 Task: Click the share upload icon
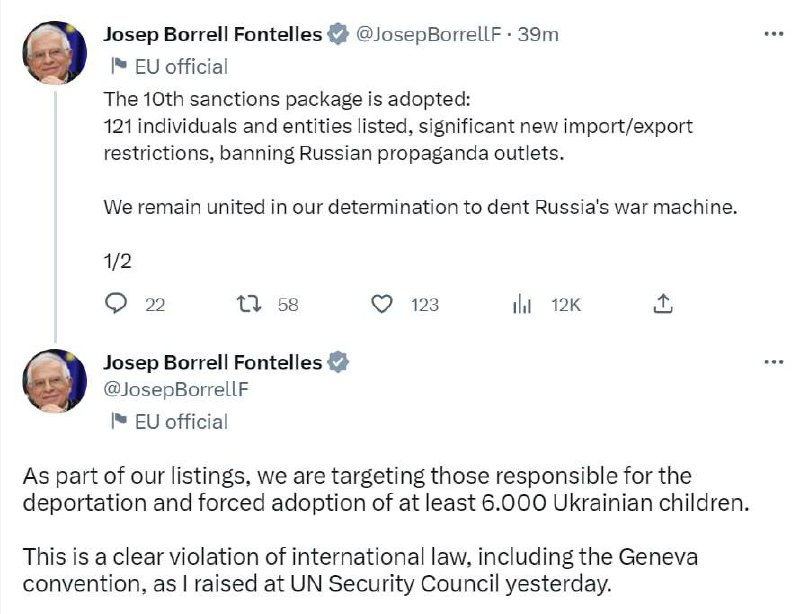click(662, 304)
